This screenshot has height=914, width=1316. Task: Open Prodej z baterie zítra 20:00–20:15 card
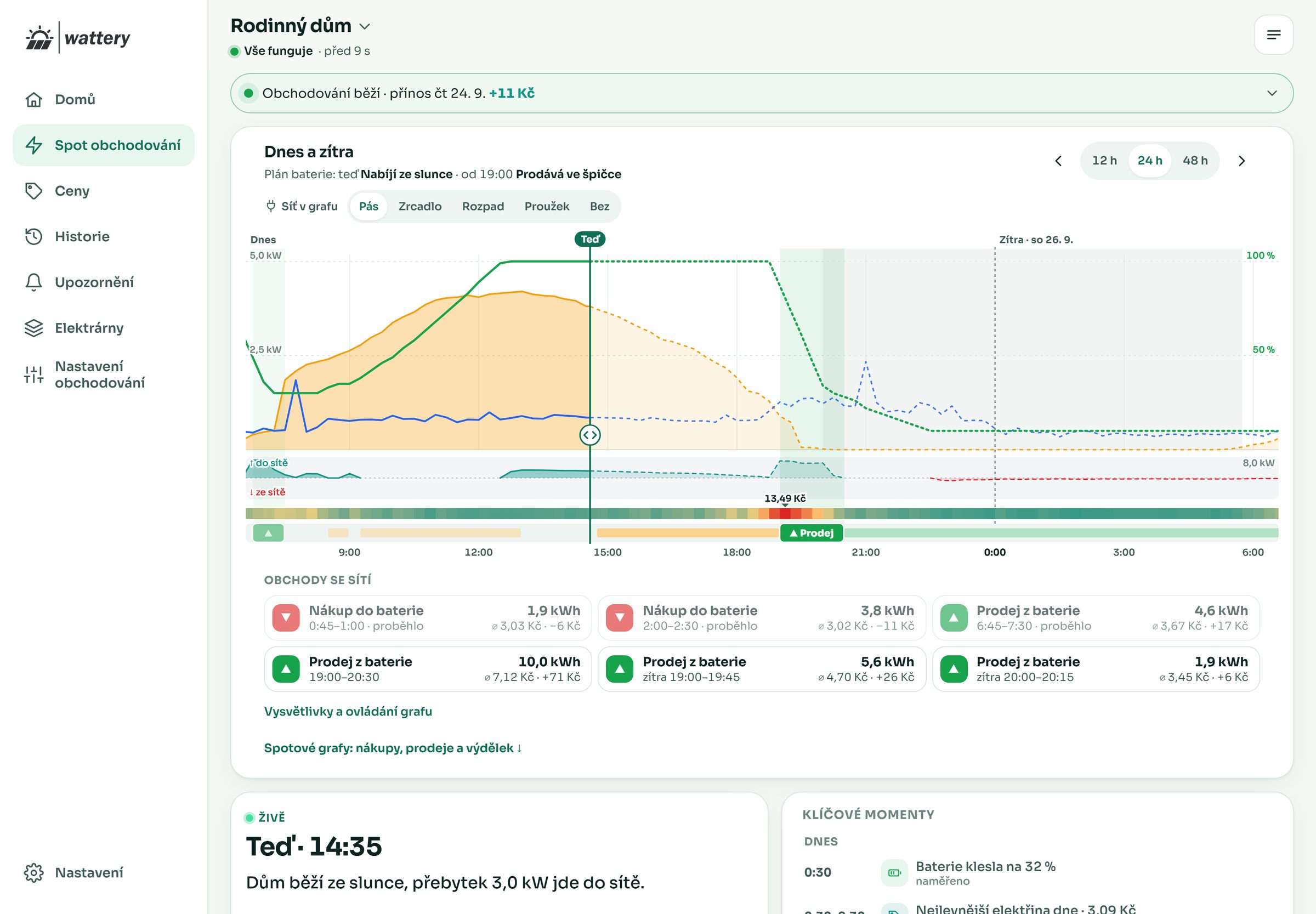click(1095, 669)
